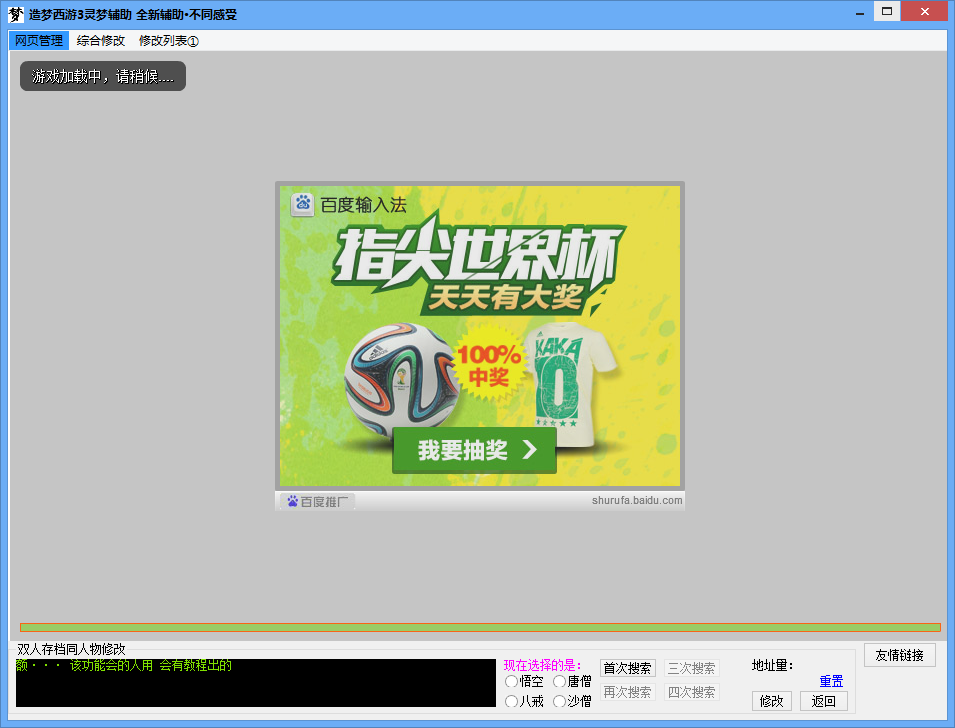Viewport: 955px width, 728px height.
Task: Click the 修改 button
Action: pyautogui.click(x=772, y=701)
